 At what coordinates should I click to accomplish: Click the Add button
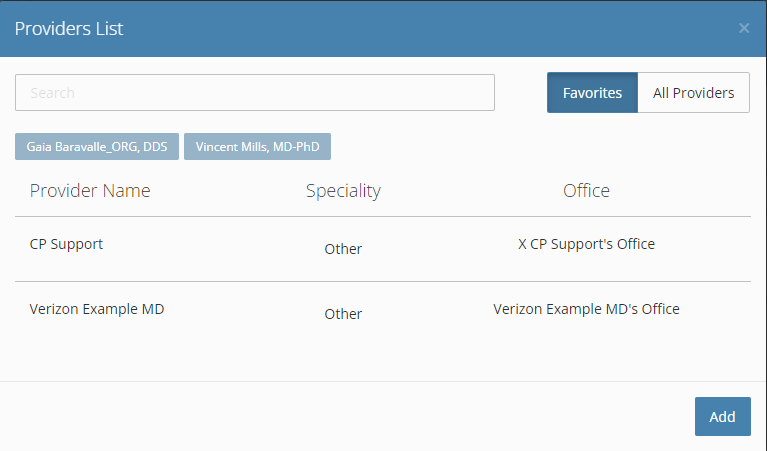coord(722,416)
